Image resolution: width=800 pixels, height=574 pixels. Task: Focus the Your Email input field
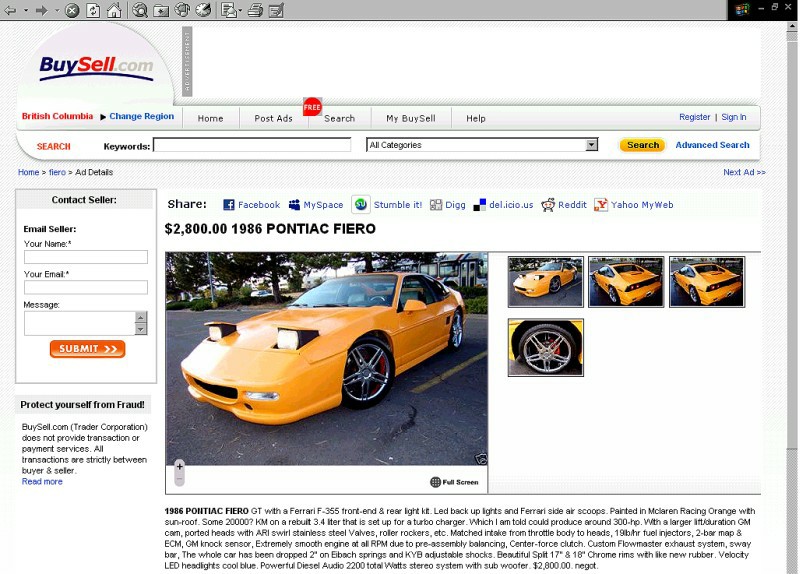86,287
